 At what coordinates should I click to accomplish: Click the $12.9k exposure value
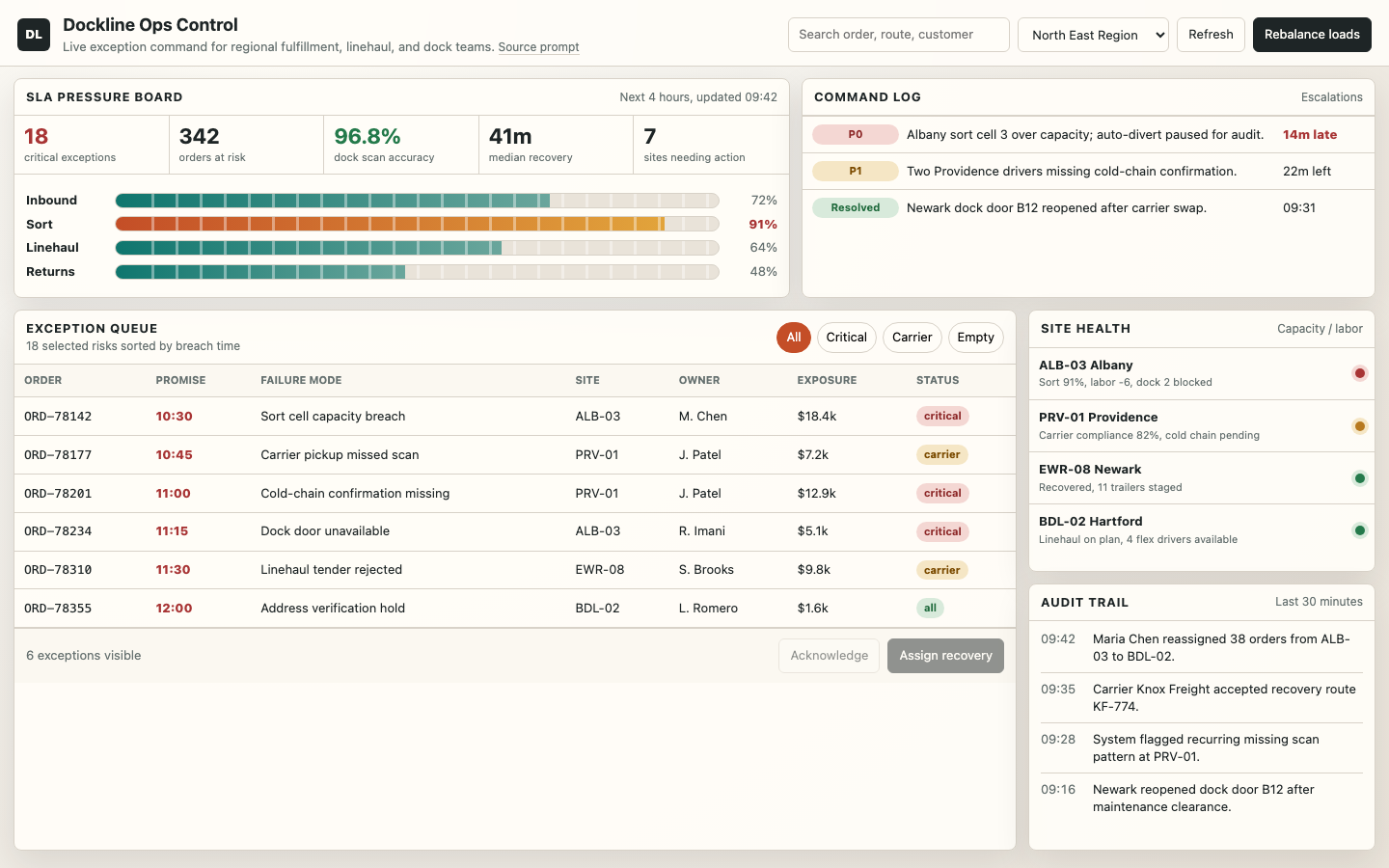tap(816, 494)
